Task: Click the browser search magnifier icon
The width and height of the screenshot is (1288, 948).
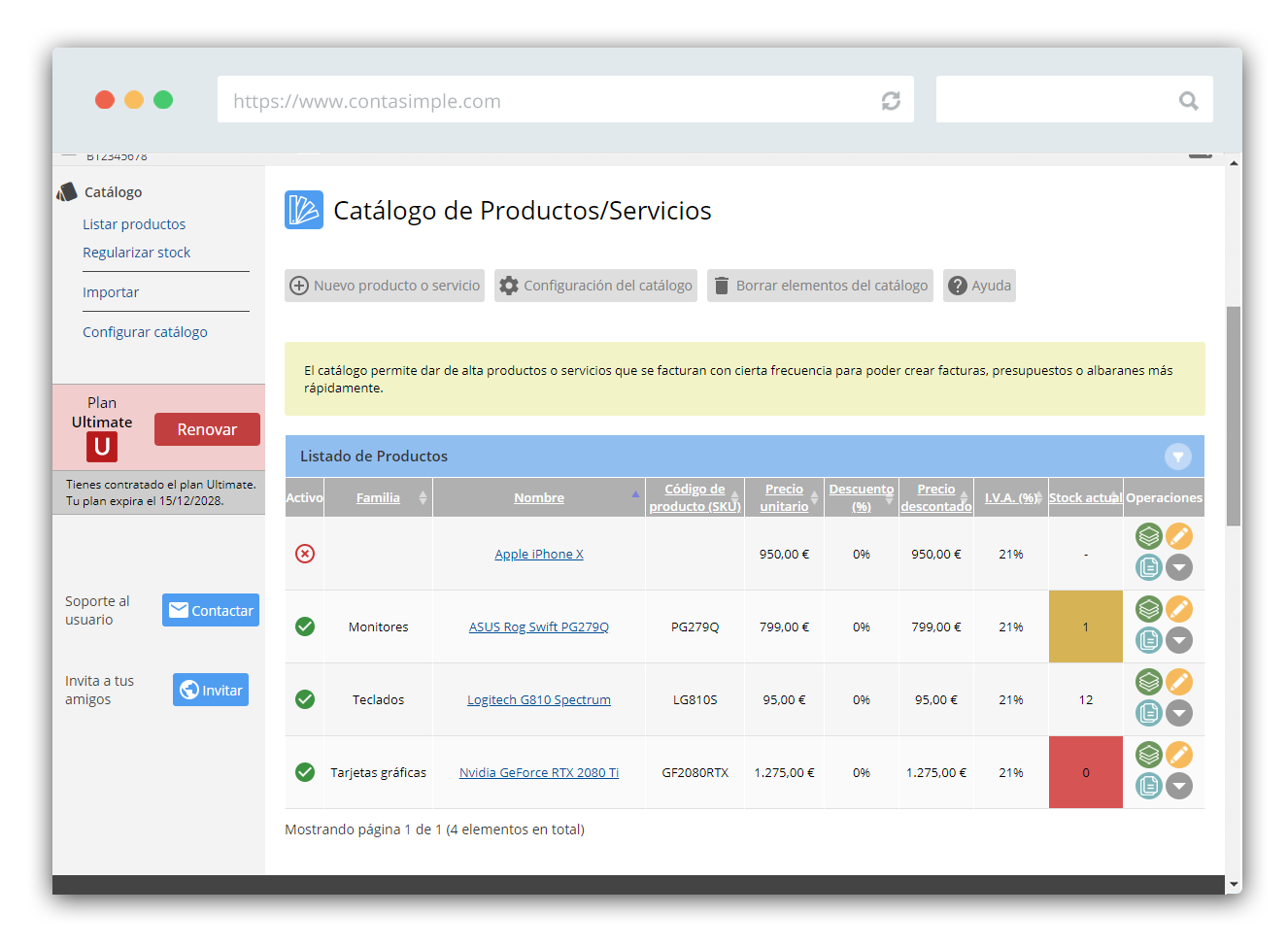Action: (x=1188, y=100)
